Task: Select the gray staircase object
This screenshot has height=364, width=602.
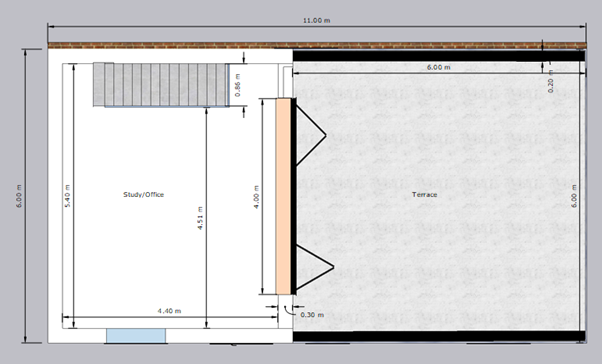Action: (x=161, y=84)
